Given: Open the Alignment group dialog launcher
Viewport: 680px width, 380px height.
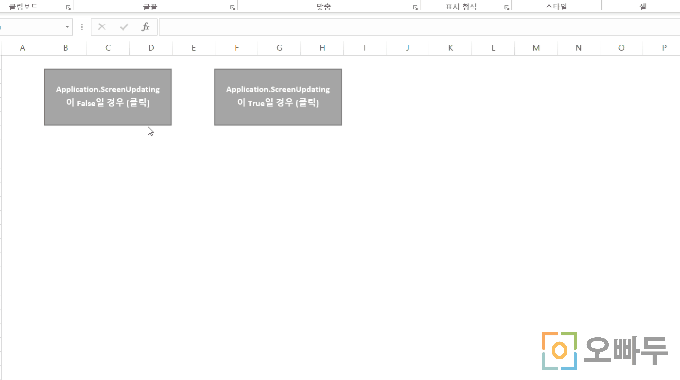Looking at the screenshot, I should (415, 7).
